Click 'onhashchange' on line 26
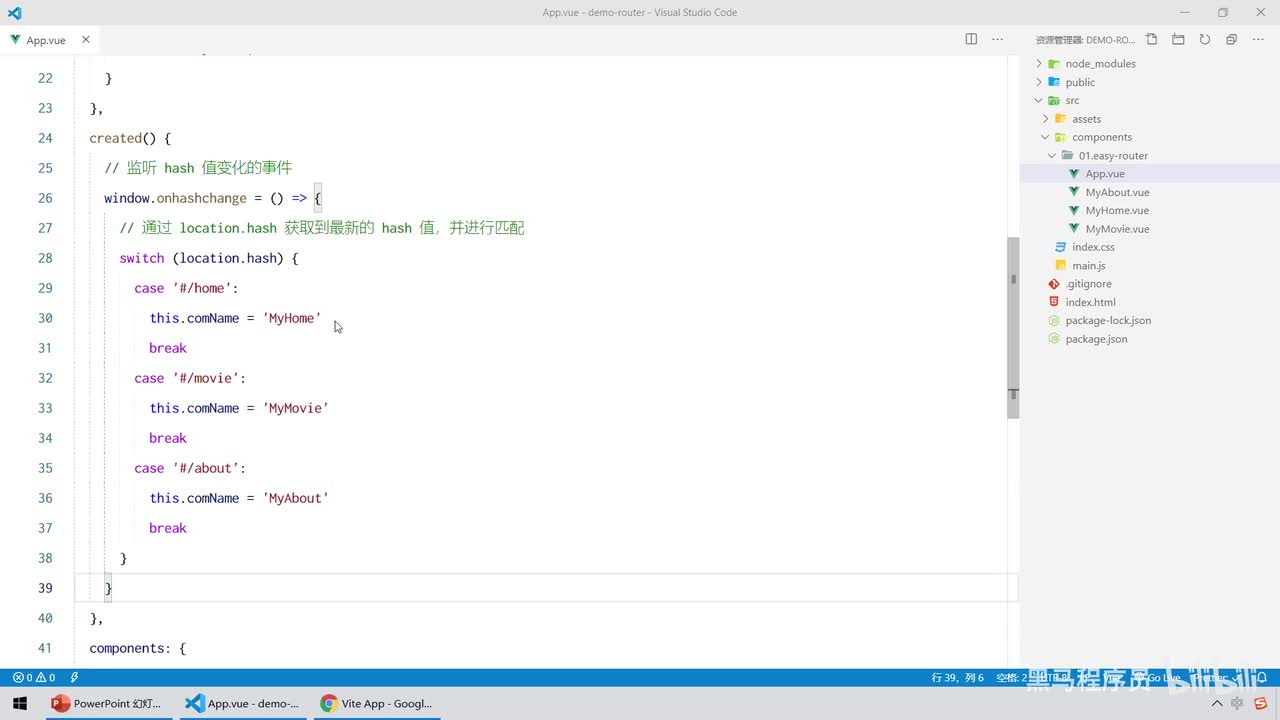The image size is (1280, 720). click(201, 198)
